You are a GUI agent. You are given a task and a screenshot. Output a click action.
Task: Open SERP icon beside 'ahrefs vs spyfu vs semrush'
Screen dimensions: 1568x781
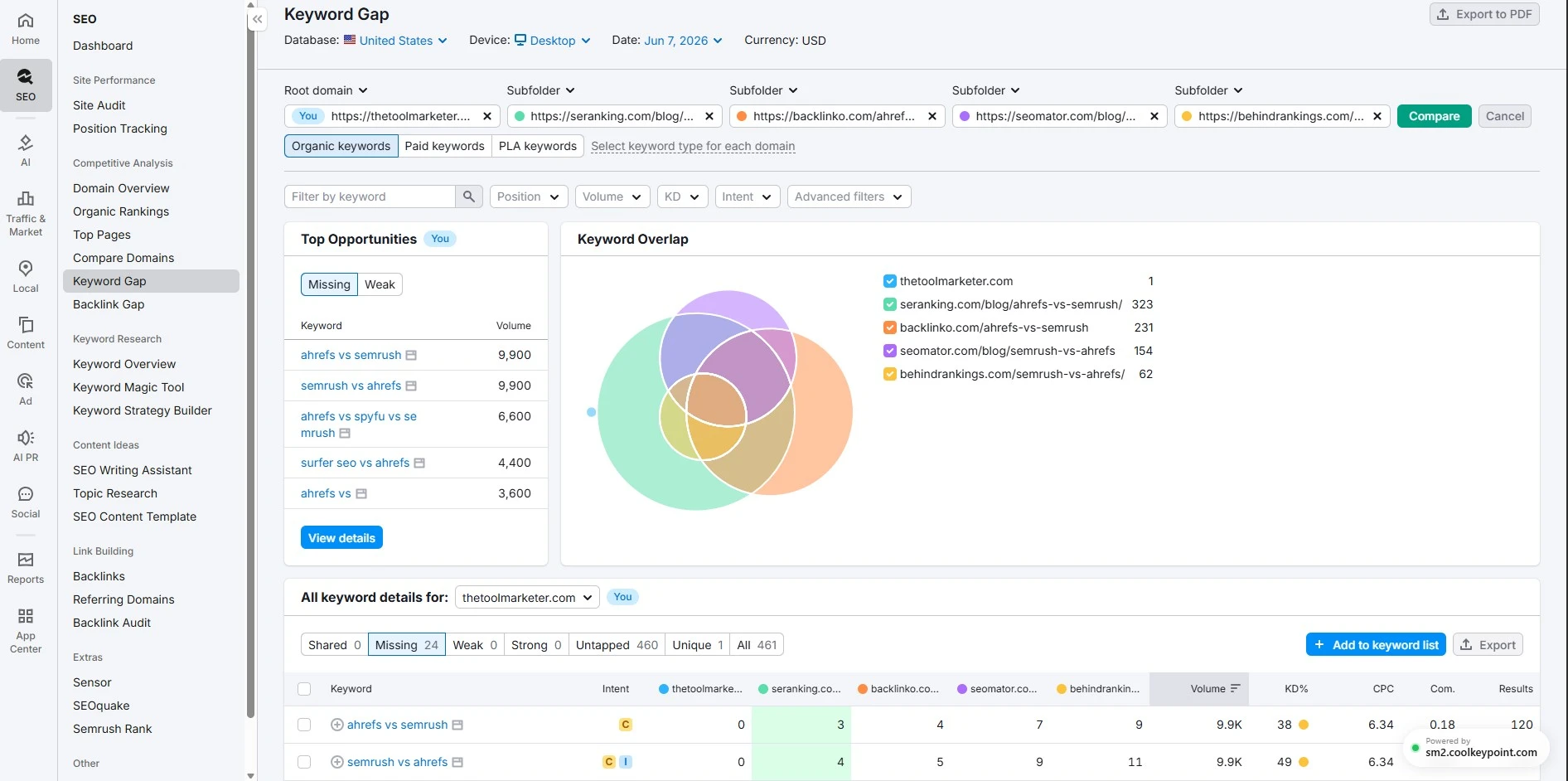345,434
